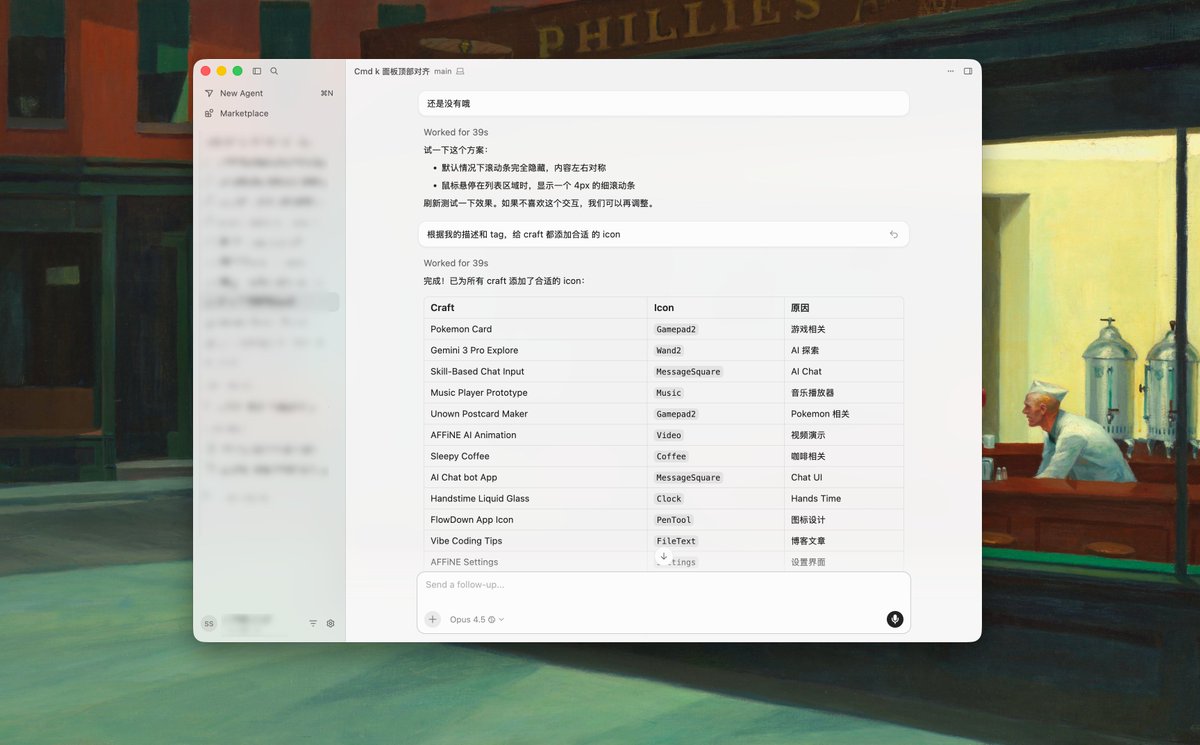The width and height of the screenshot is (1200, 745).
Task: Click the computer icon beside main
Action: (x=460, y=71)
